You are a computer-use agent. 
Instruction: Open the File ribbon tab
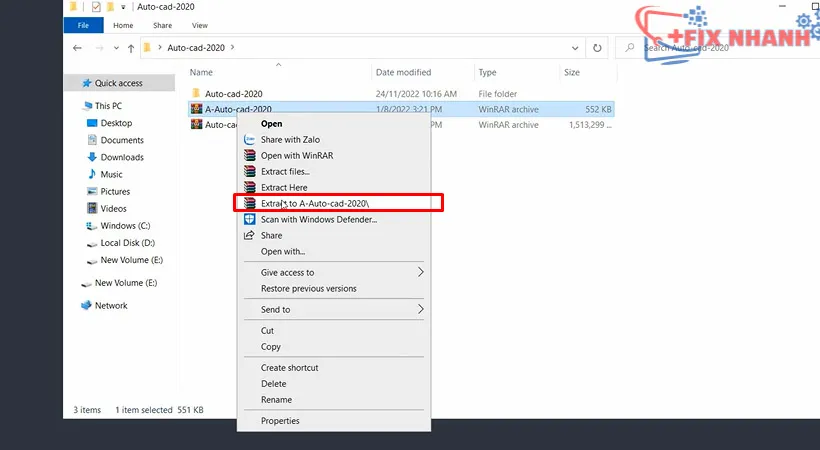point(83,25)
